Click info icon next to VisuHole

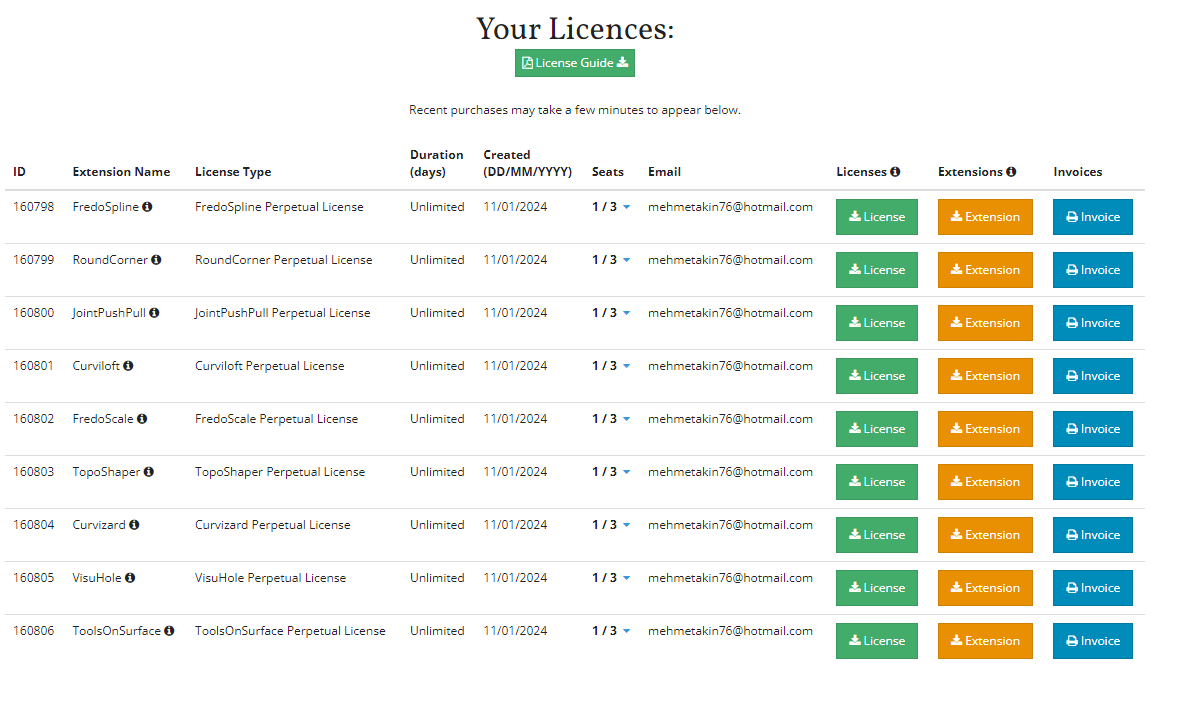pyautogui.click(x=130, y=577)
